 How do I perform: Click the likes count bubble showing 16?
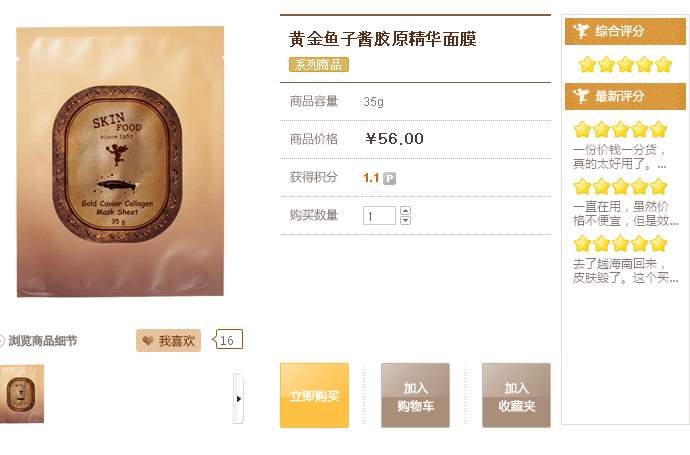(x=228, y=340)
